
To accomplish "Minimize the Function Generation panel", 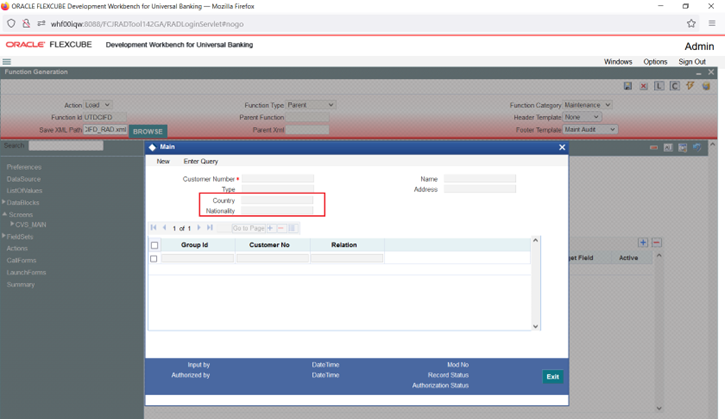I will tap(699, 73).
